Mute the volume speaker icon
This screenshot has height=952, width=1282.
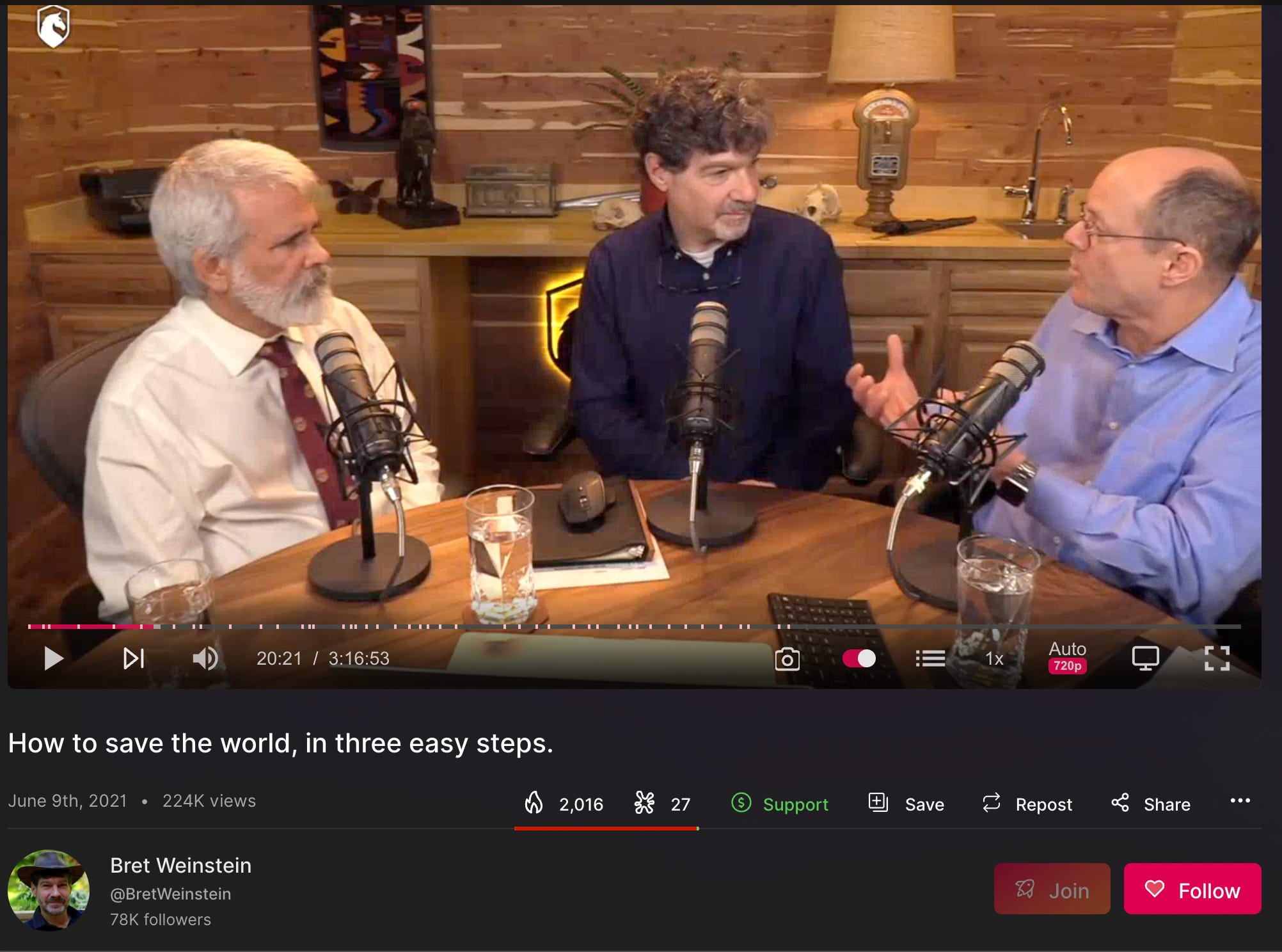205,658
